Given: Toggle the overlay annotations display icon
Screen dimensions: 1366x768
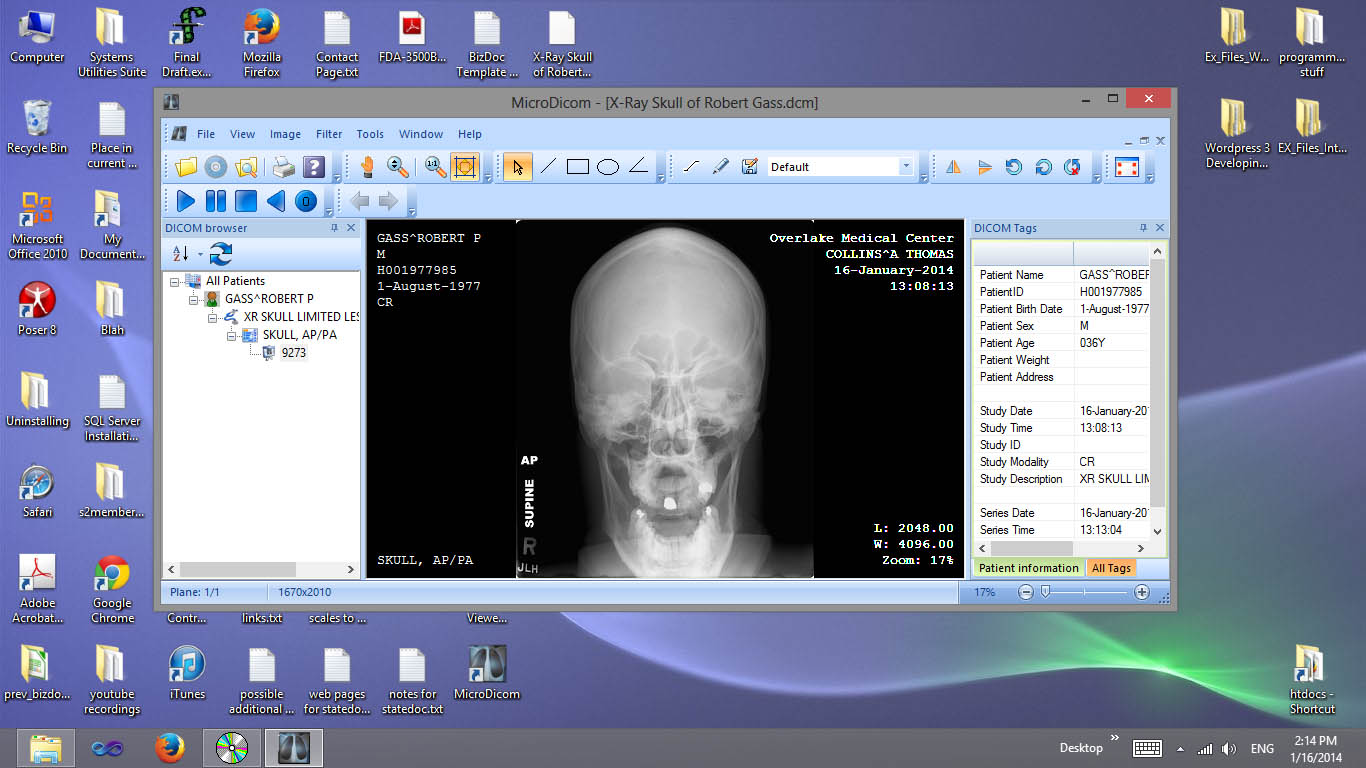Looking at the screenshot, I should (1127, 167).
